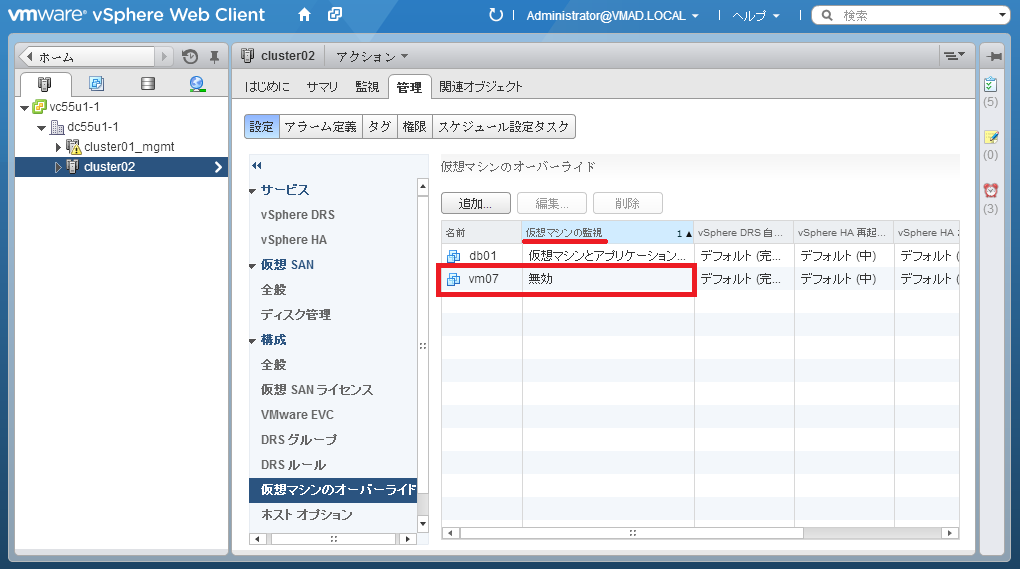This screenshot has width=1020, height=569.
Task: Open search box dropdown arrow
Action: click(x=1002, y=15)
